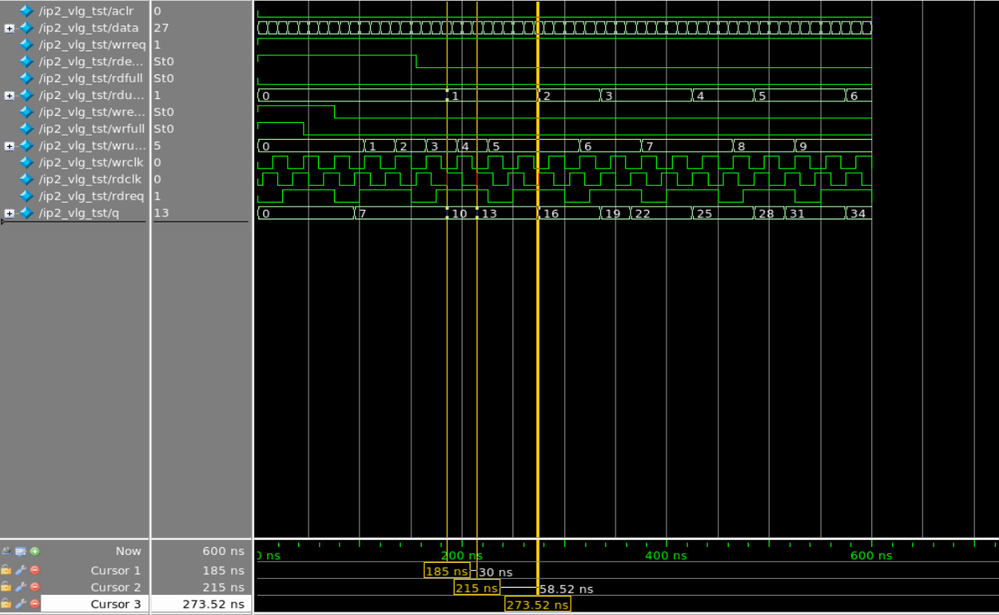Click the wru... waveform segment labeled 7
Viewport: 999px width, 615px height.
[687, 146]
